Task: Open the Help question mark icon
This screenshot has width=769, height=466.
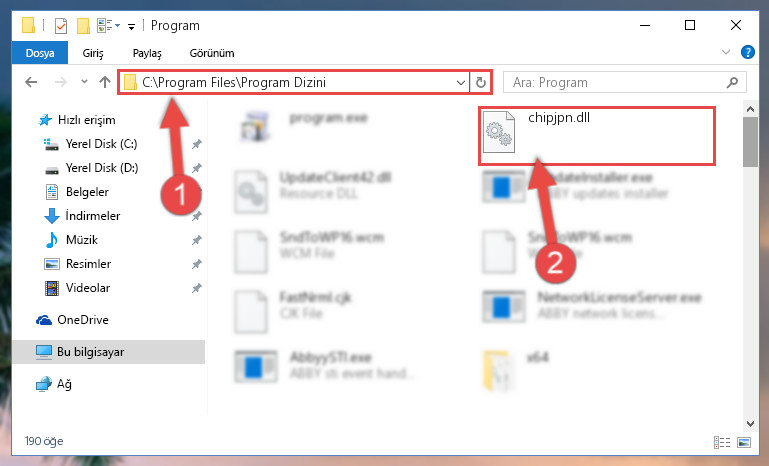Action: (x=748, y=52)
